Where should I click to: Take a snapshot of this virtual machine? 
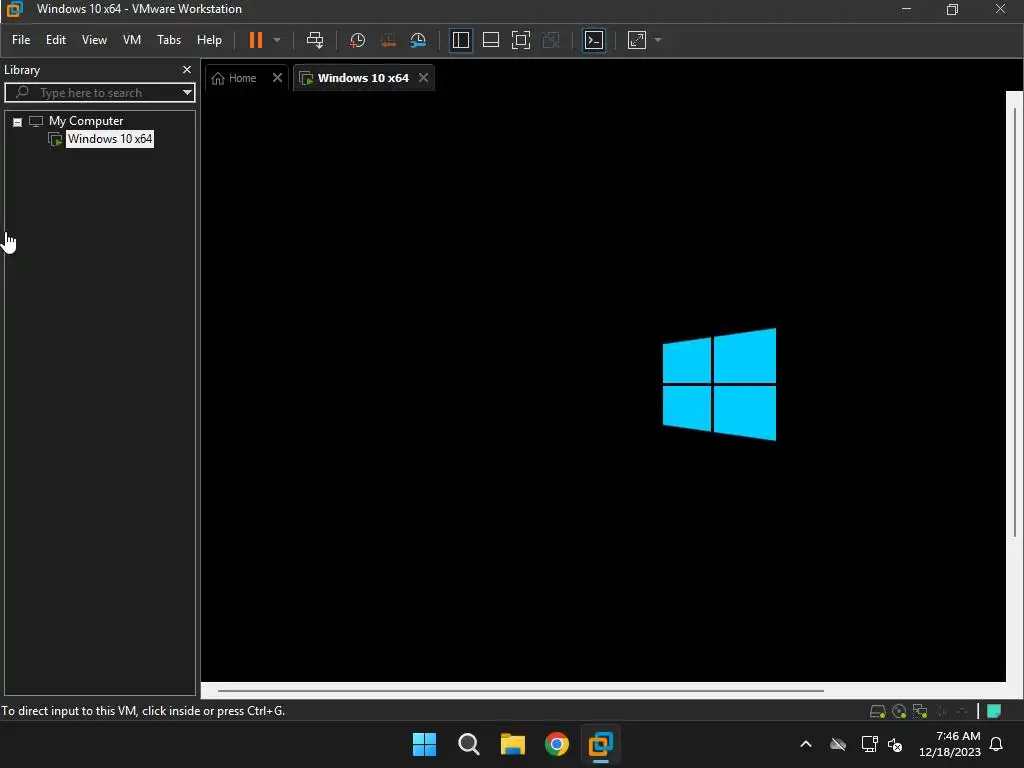pos(357,40)
